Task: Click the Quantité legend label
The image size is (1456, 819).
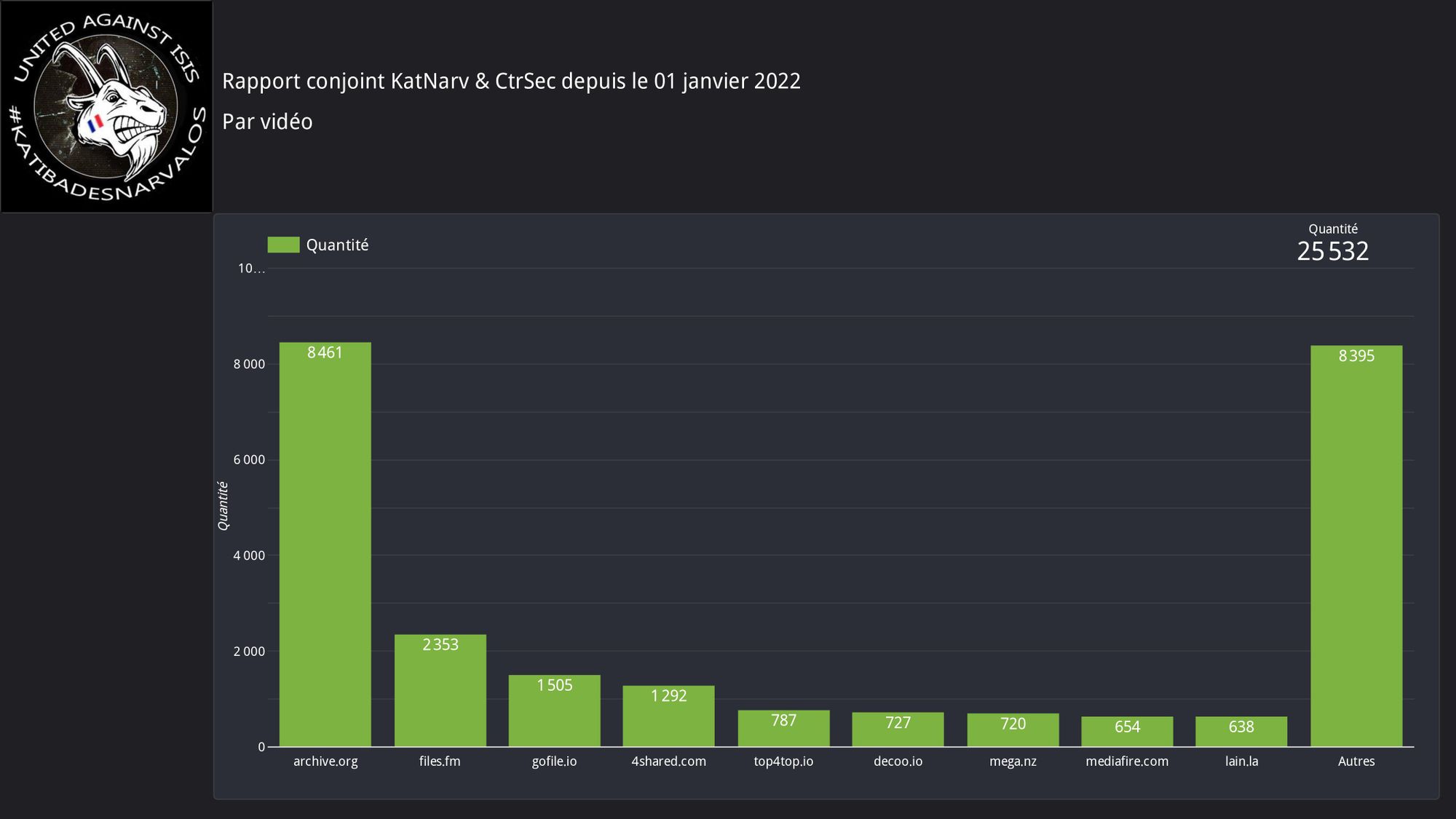Action: coord(337,245)
